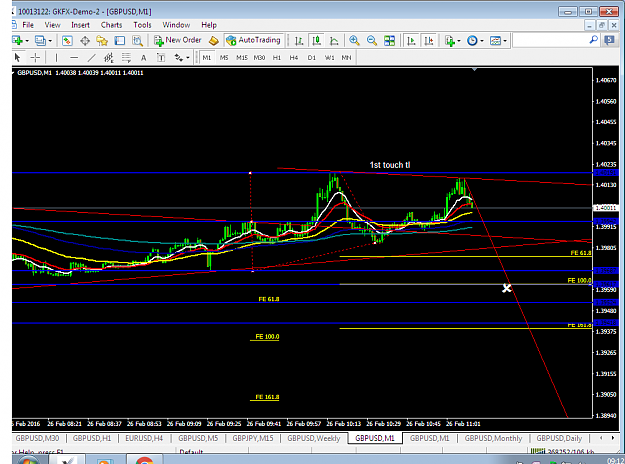This screenshot has height=464, width=625.
Task: Open the Insert menu
Action: coord(81,25)
